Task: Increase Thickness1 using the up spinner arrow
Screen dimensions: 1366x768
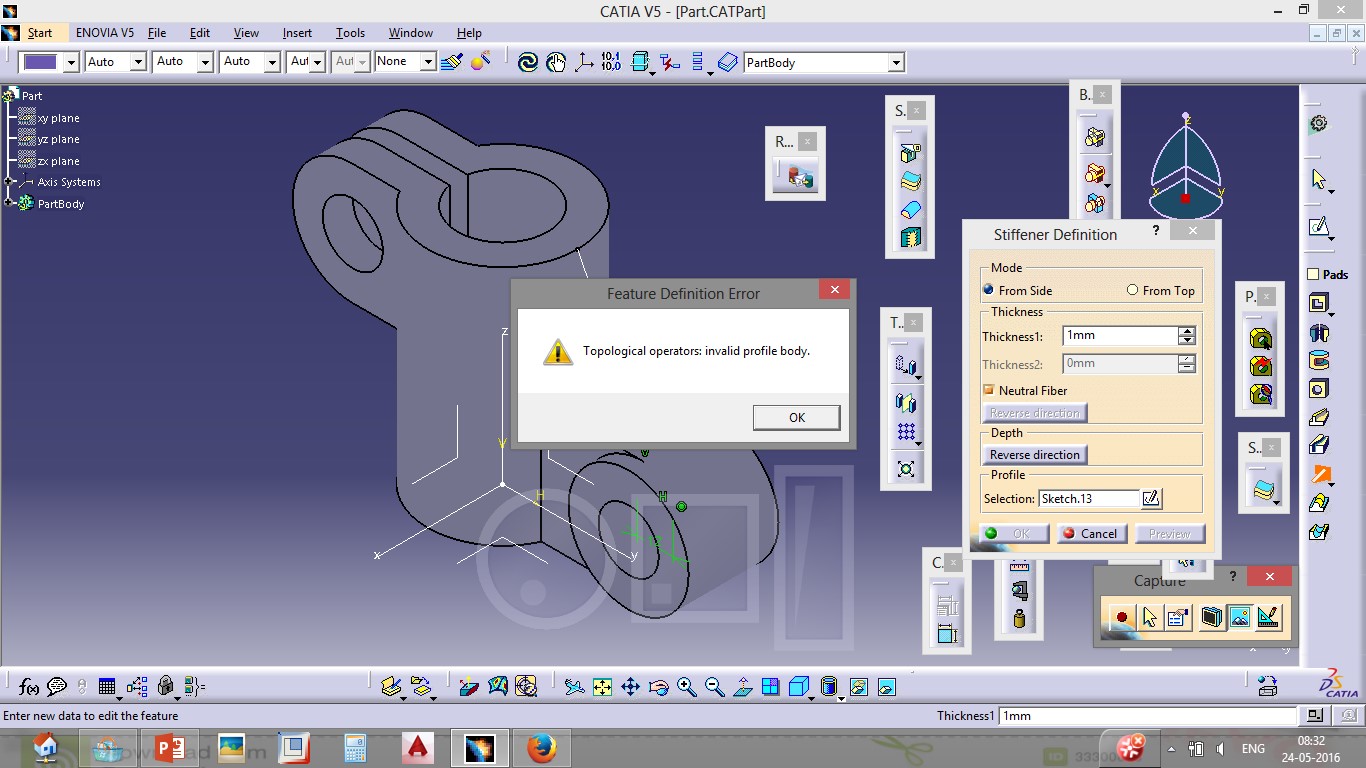Action: click(x=1187, y=331)
